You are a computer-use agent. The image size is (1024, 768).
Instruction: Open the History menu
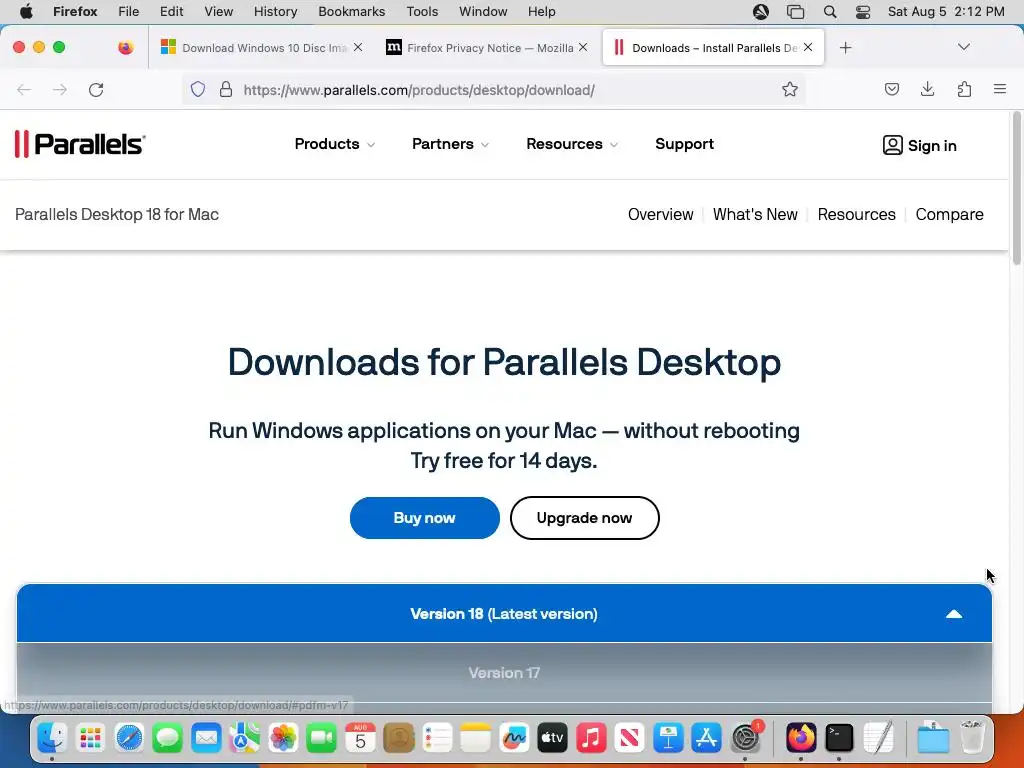pyautogui.click(x=275, y=12)
